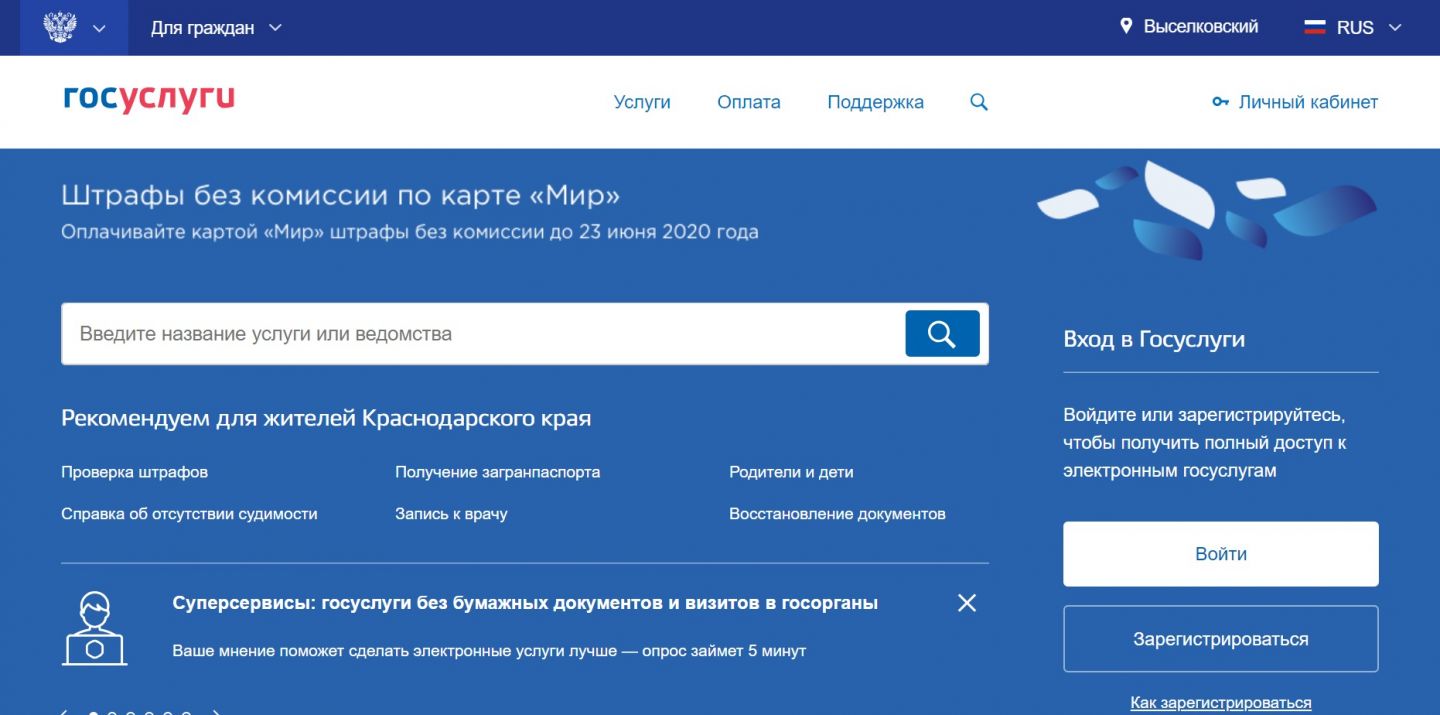The image size is (1440, 715).
Task: Open the 'Поддержка' menu item
Action: click(x=876, y=102)
